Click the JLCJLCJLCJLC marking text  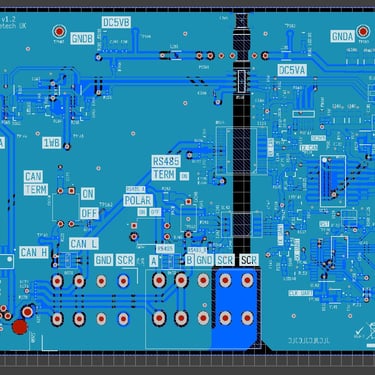pyautogui.click(x=309, y=341)
